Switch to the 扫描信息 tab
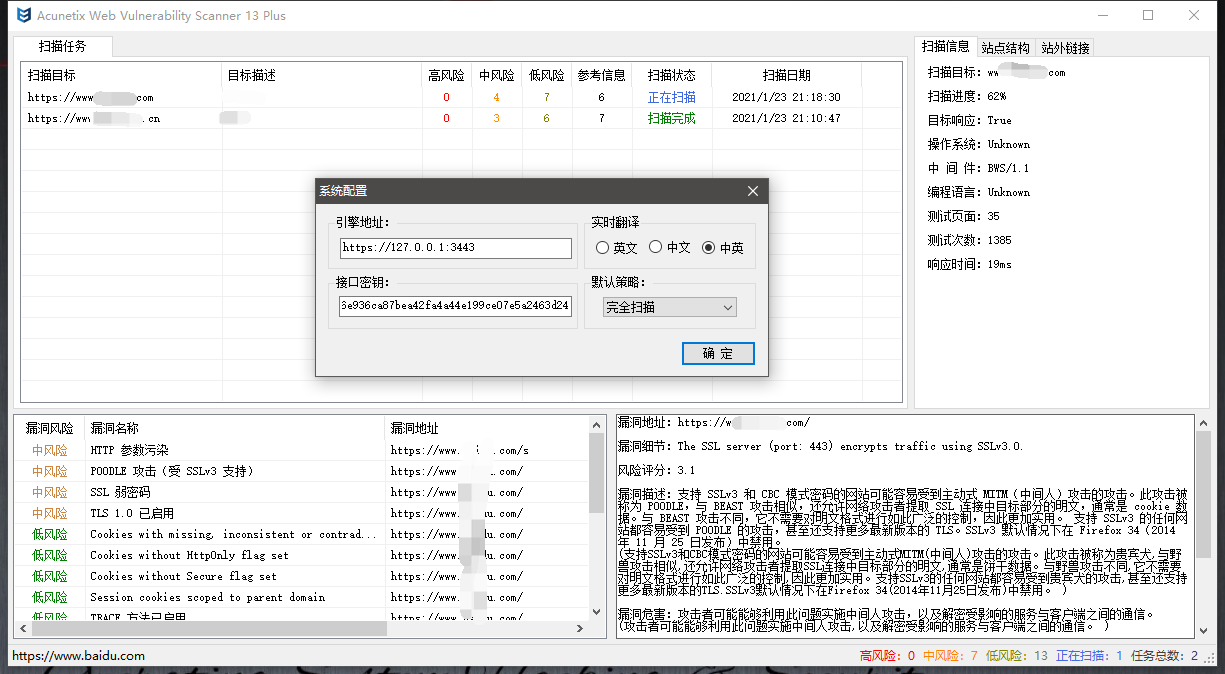The image size is (1225, 674). 946,46
